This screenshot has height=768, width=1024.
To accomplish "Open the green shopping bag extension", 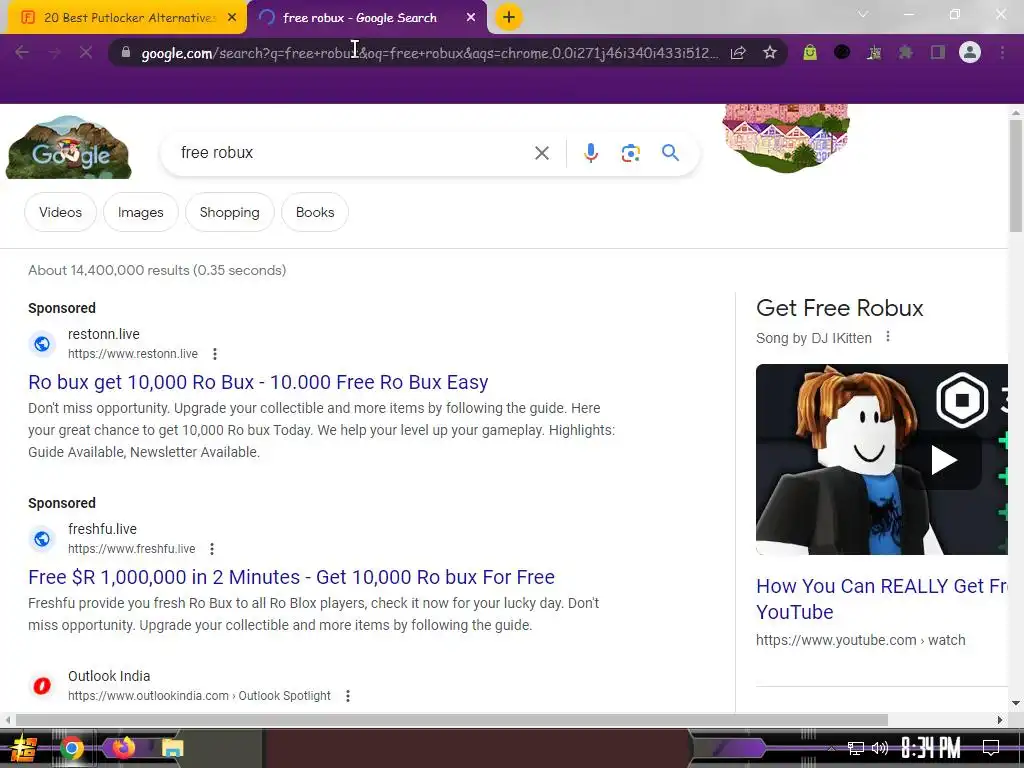I will point(810,52).
